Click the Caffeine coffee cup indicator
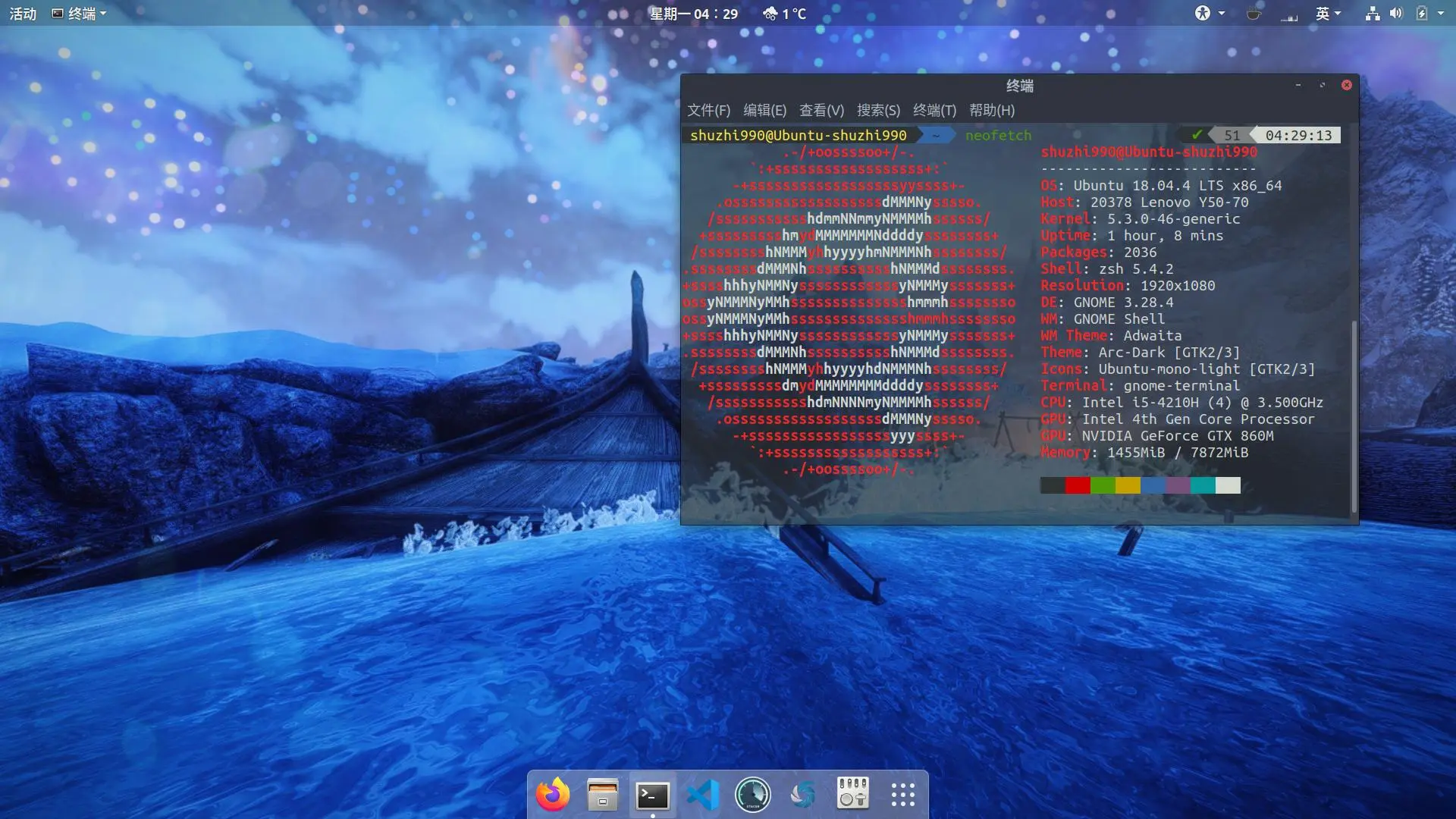This screenshot has height=819, width=1456. tap(1254, 14)
